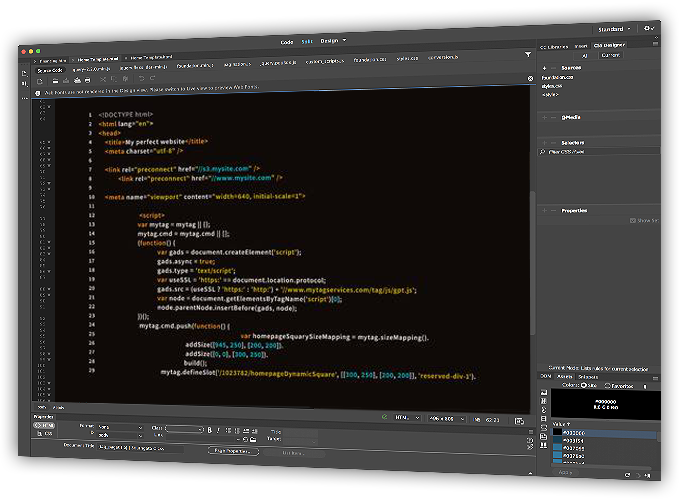This screenshot has height=500, width=700.
Task: Select the Favorites radio option
Action: [606, 385]
